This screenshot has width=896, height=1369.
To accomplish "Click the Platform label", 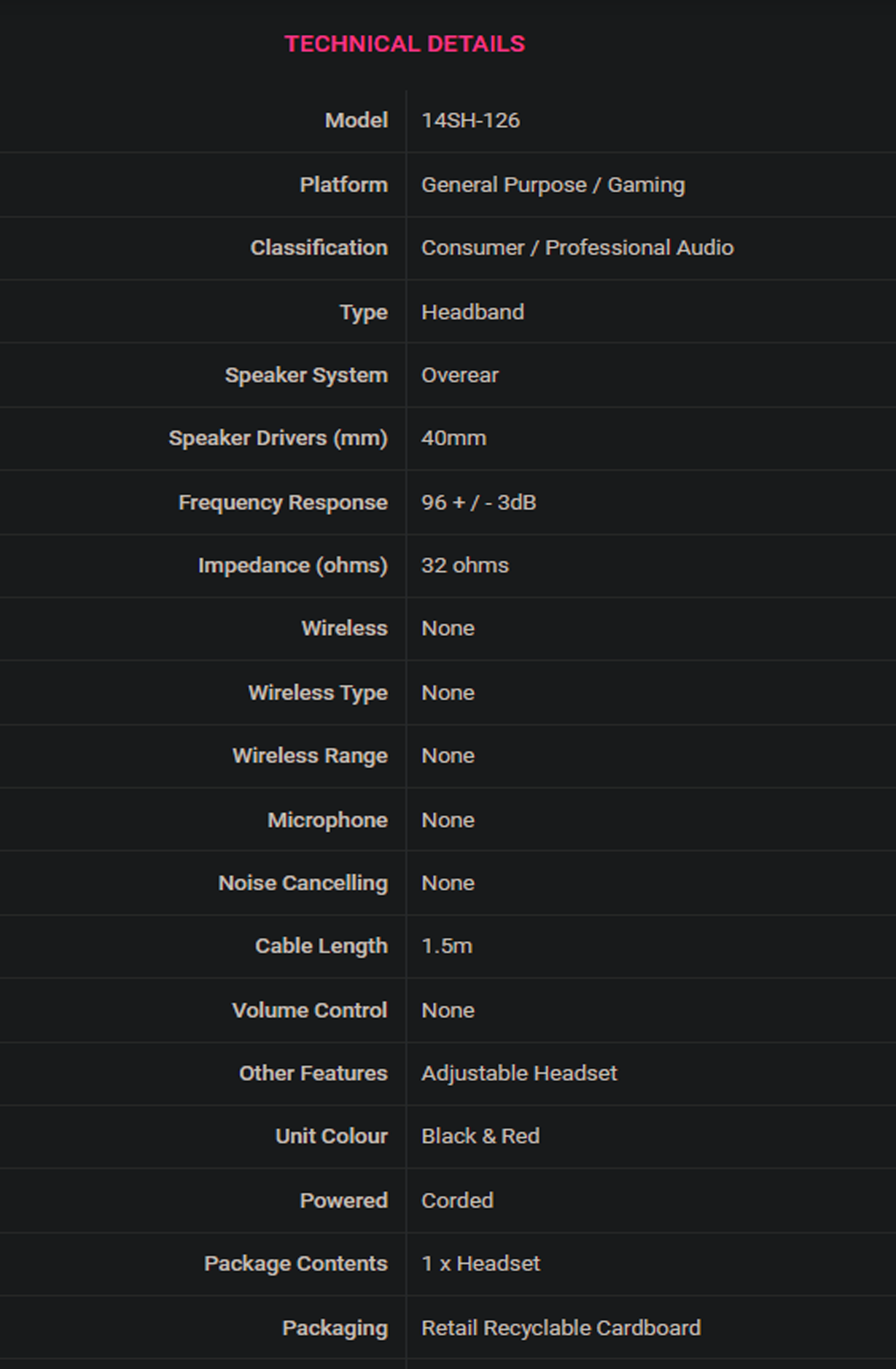I will (x=343, y=185).
